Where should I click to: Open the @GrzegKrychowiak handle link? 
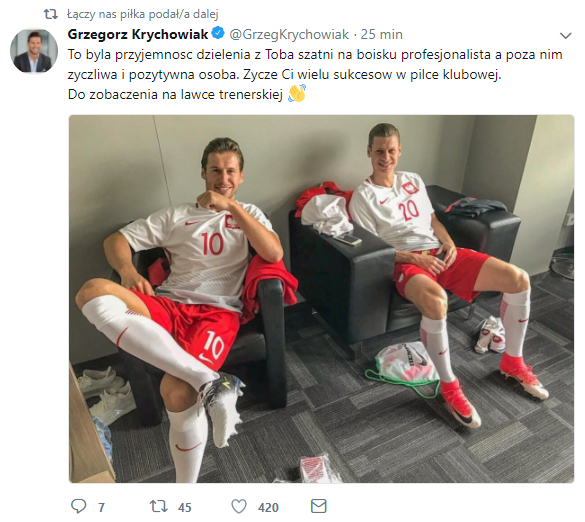pos(289,34)
